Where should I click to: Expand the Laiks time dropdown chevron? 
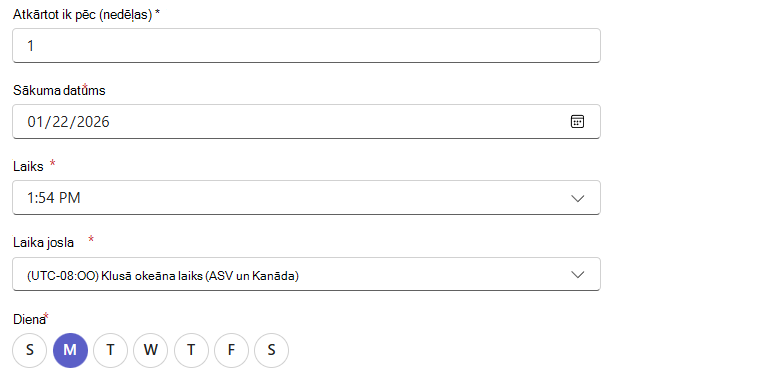(x=578, y=198)
